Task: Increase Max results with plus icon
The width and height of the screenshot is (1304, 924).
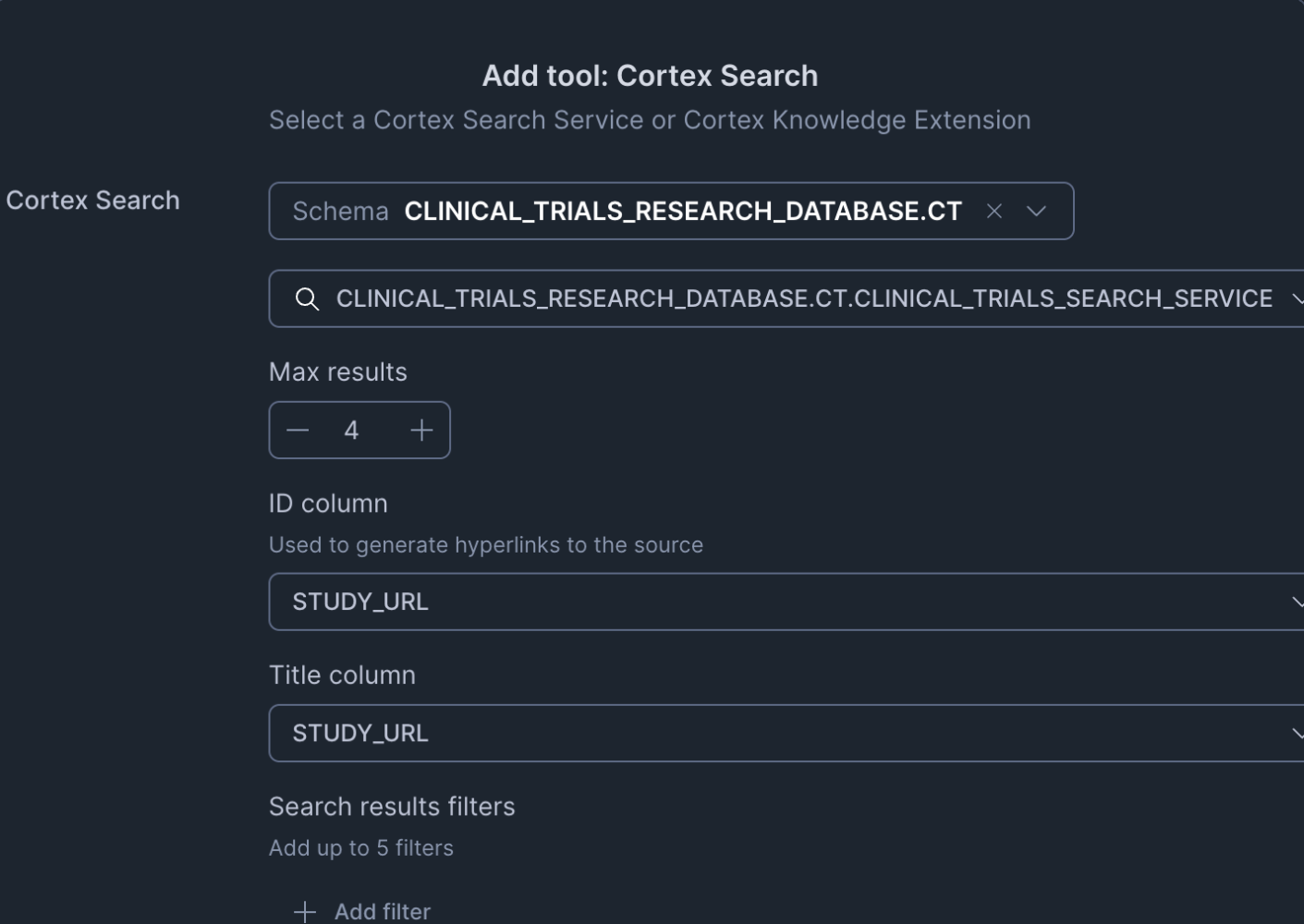Action: tap(421, 431)
